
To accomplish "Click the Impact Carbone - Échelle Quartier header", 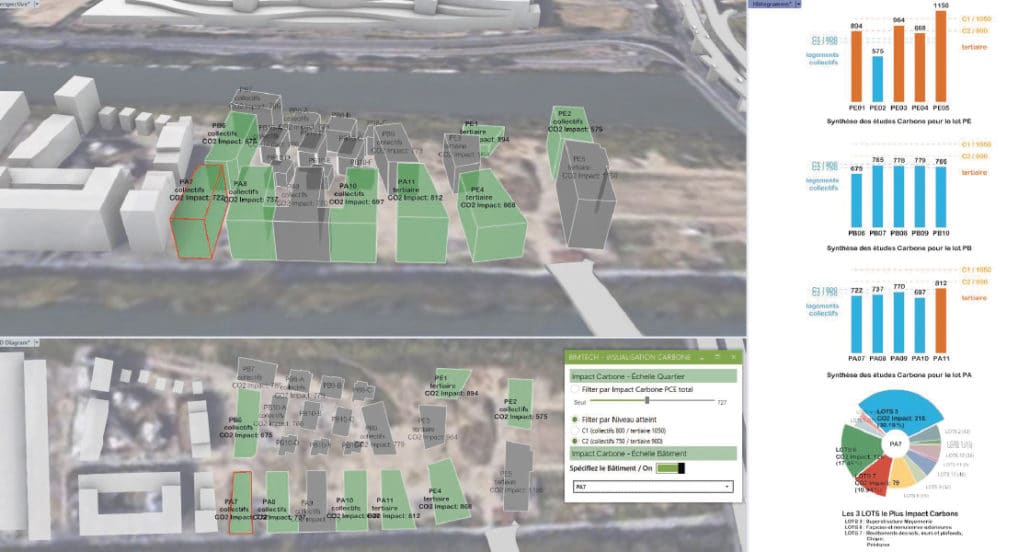I will (x=652, y=377).
